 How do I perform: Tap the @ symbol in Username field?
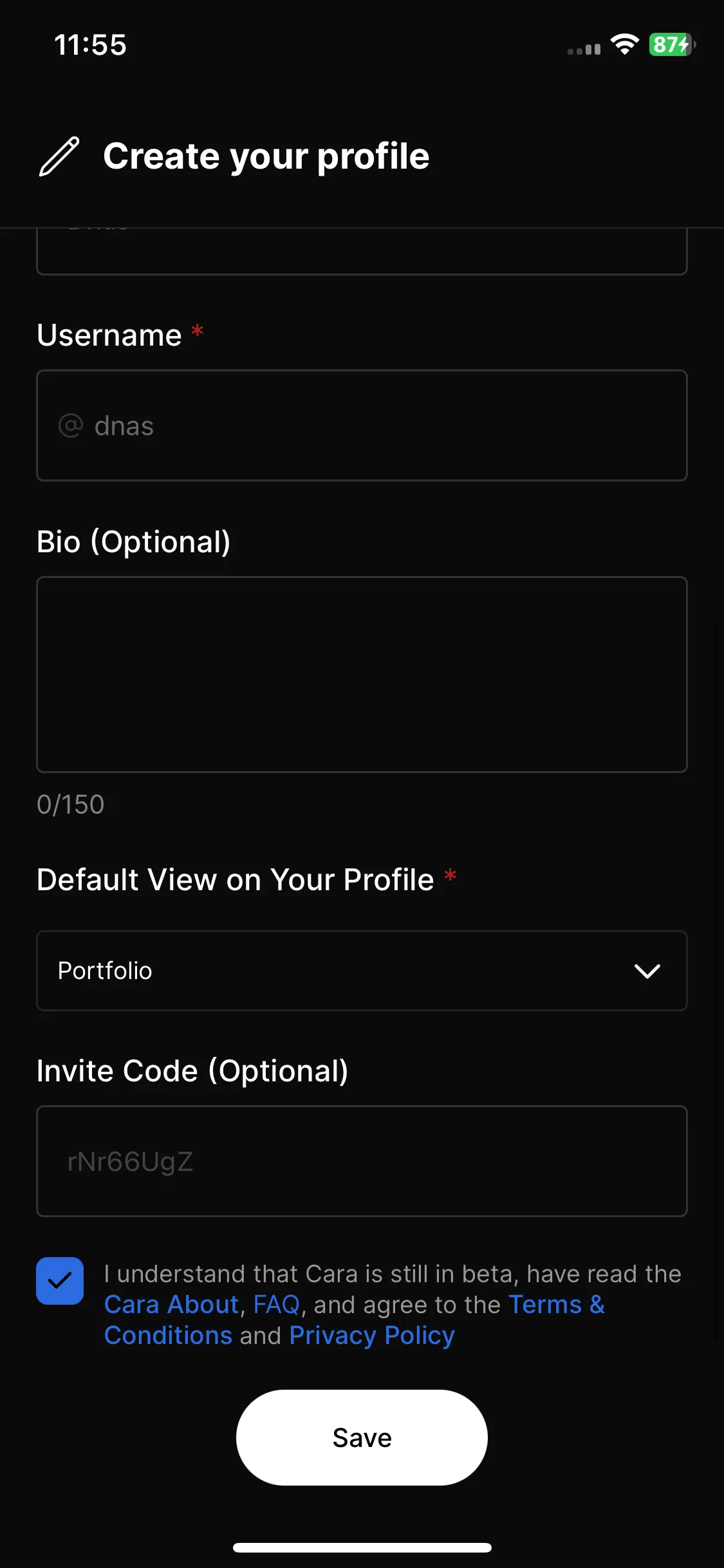71,425
